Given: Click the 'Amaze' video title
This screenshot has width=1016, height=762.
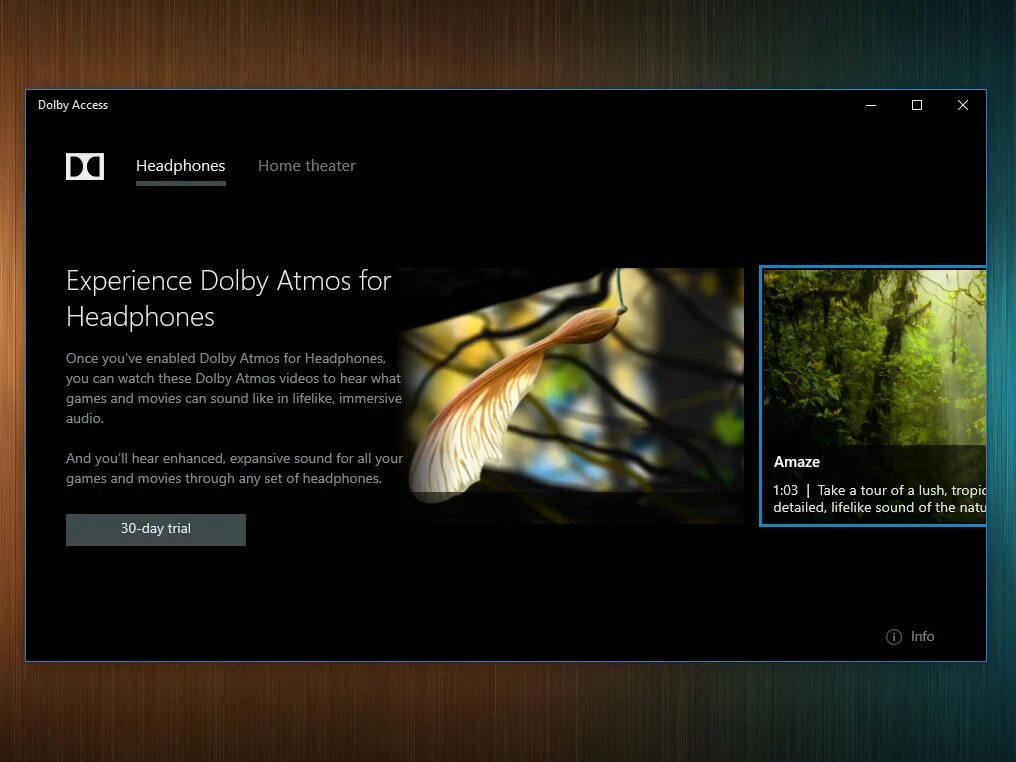Looking at the screenshot, I should tap(796, 462).
